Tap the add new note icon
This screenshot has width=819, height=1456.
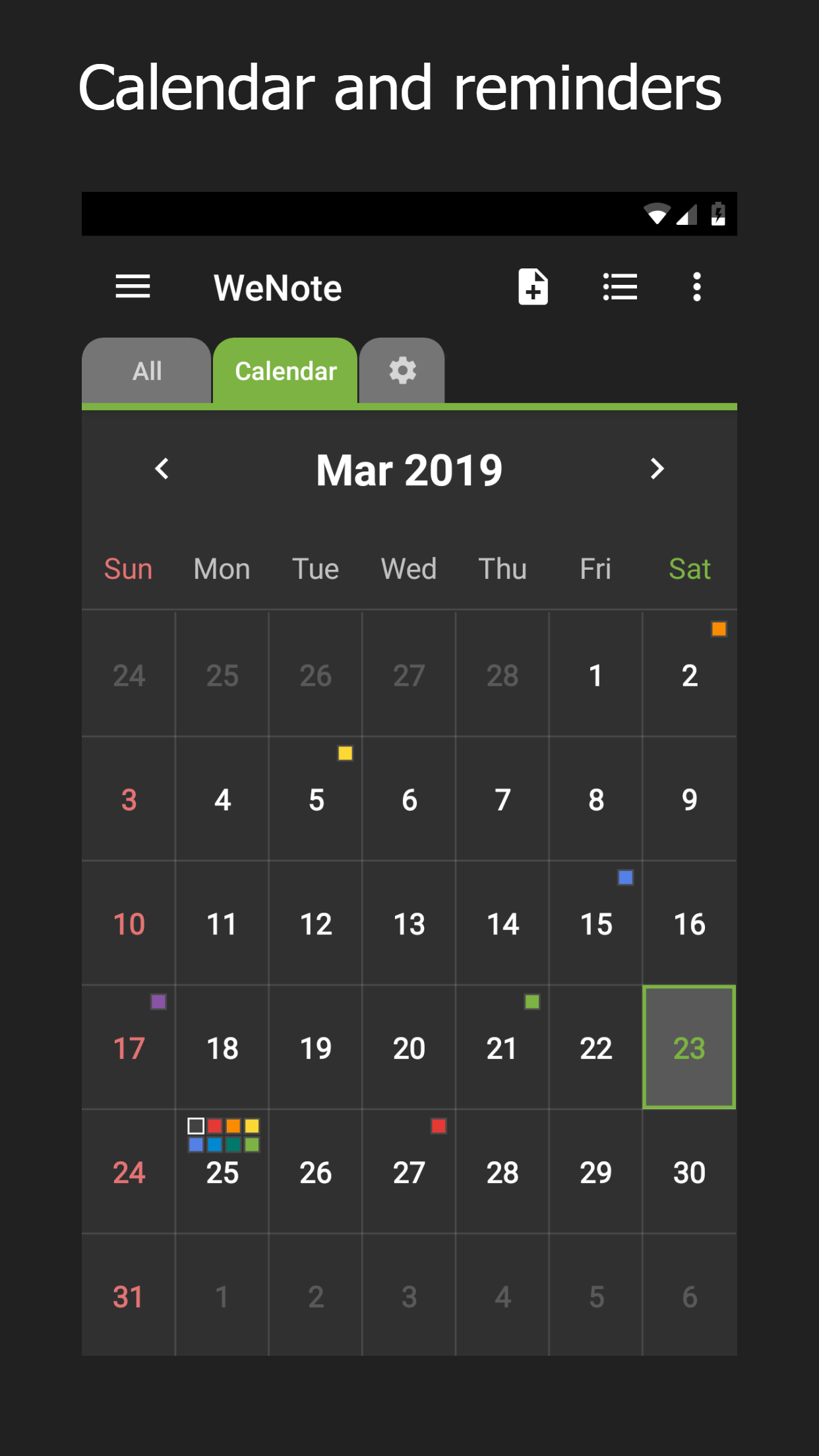[x=533, y=287]
